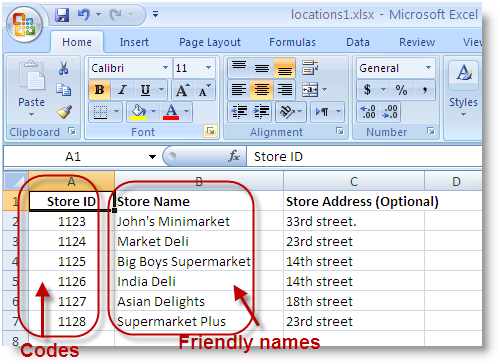Toggle Bold formatting

click(99, 90)
